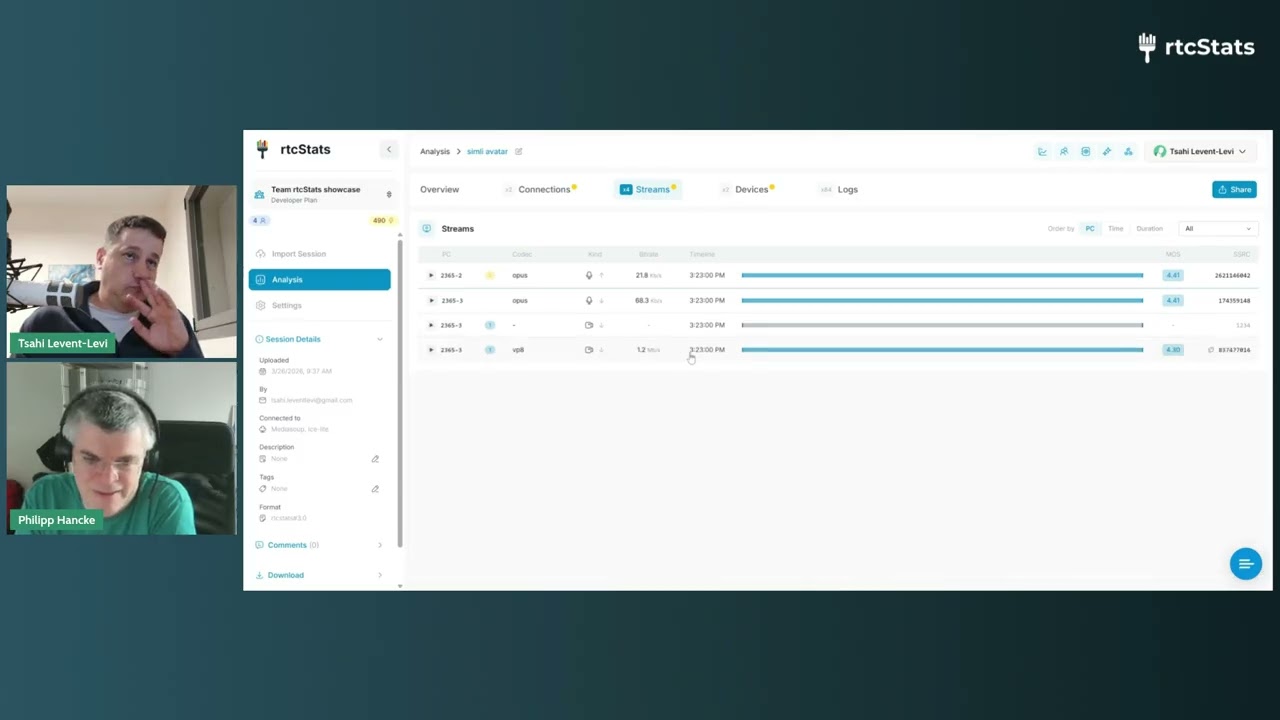This screenshot has width=1280, height=720.
Task: Click the vp8 stream timeline bar
Action: (x=942, y=350)
